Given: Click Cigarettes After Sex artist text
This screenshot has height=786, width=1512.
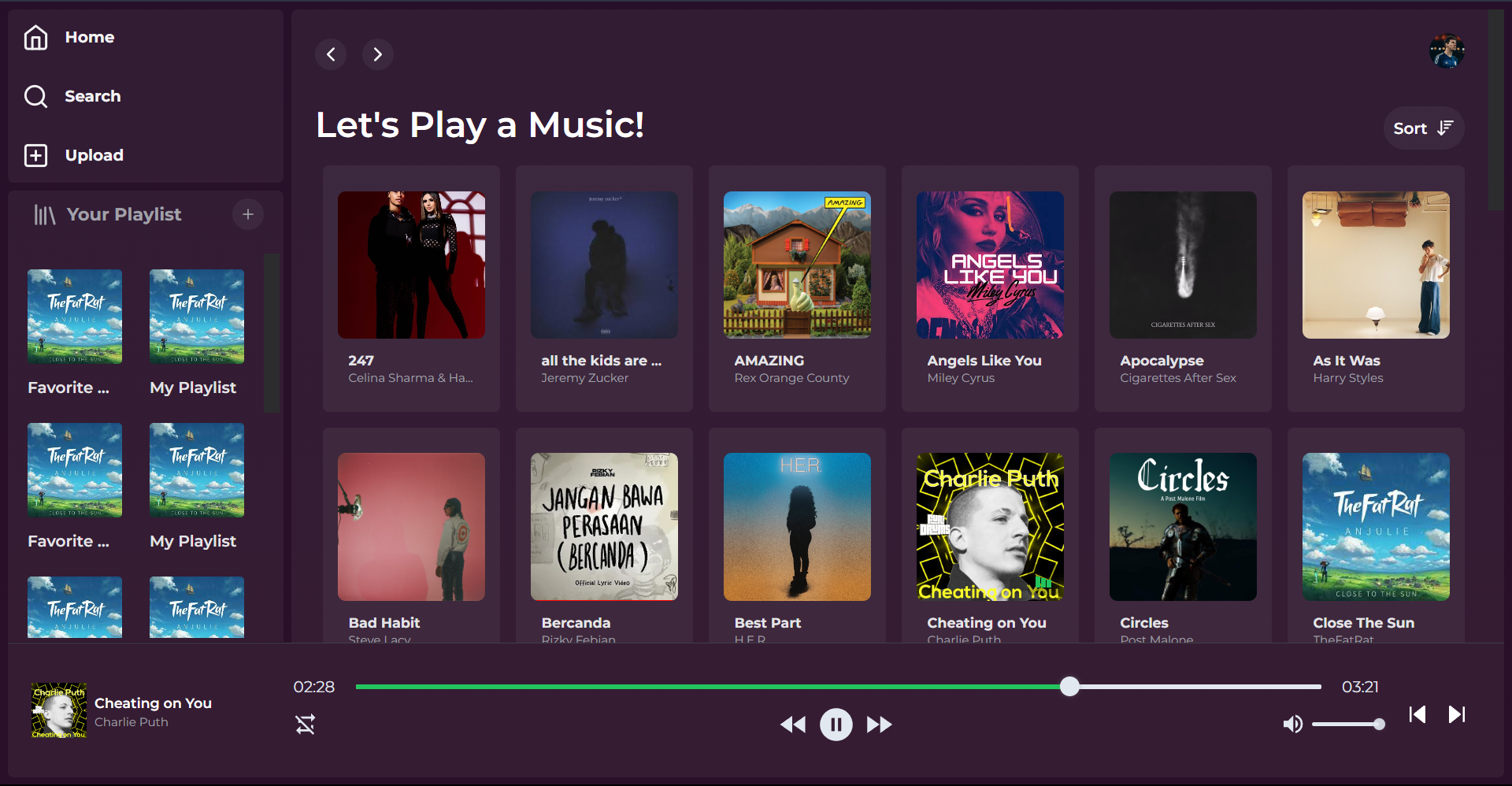Looking at the screenshot, I should click(x=1177, y=378).
